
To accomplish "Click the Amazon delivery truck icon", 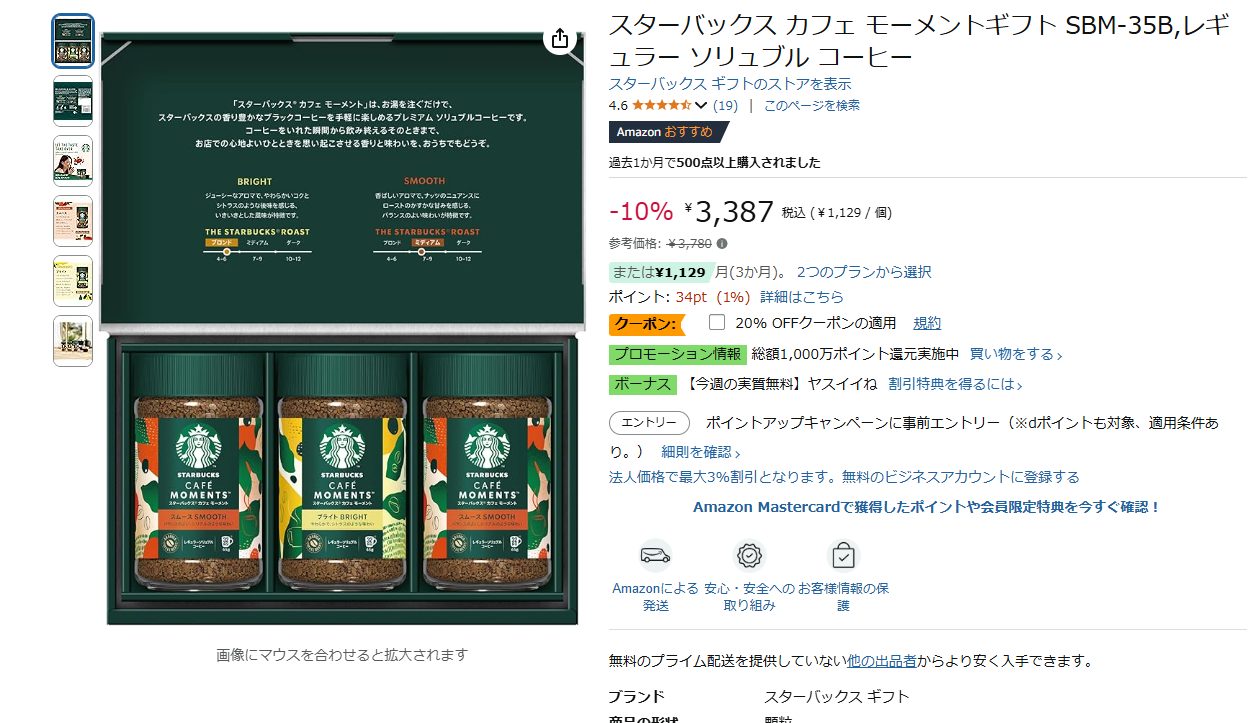I will [655, 555].
